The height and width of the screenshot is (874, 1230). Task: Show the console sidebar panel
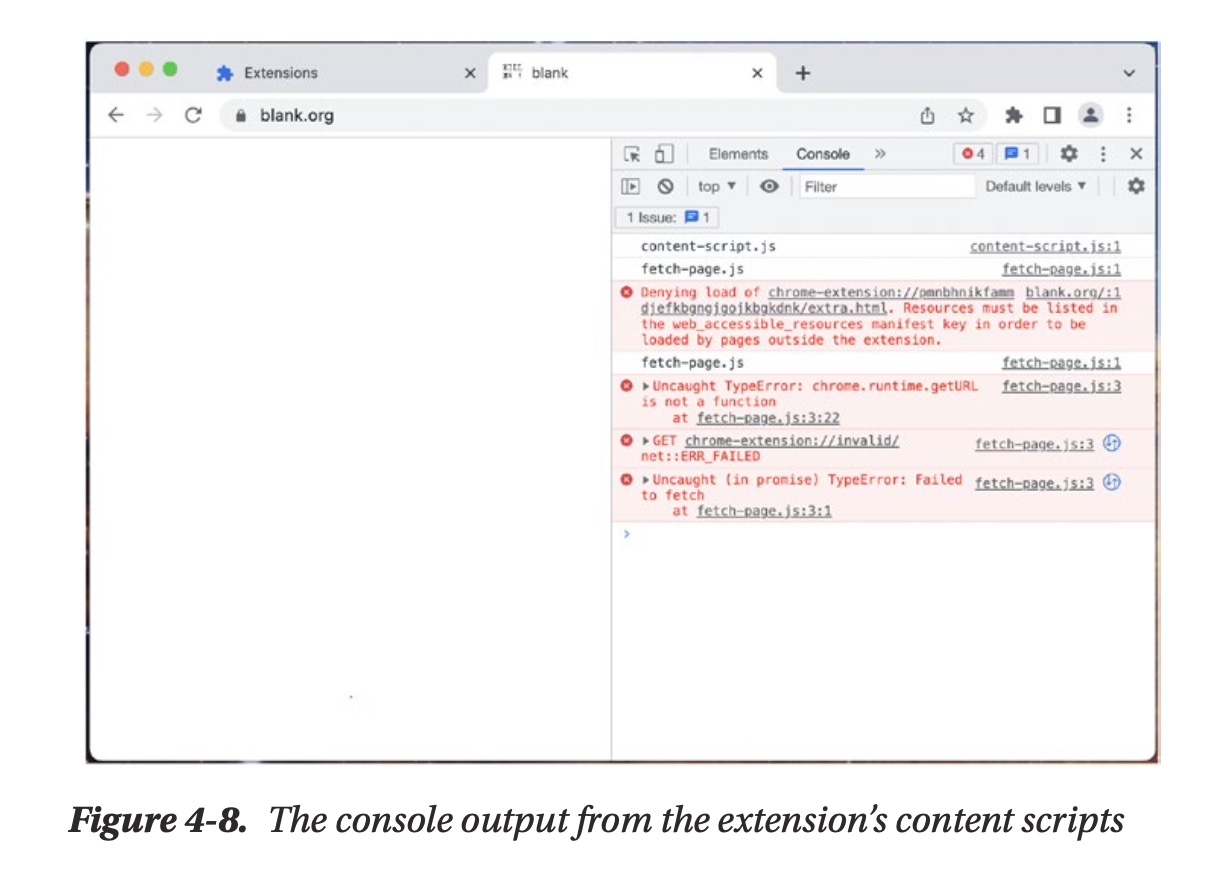tap(630, 186)
